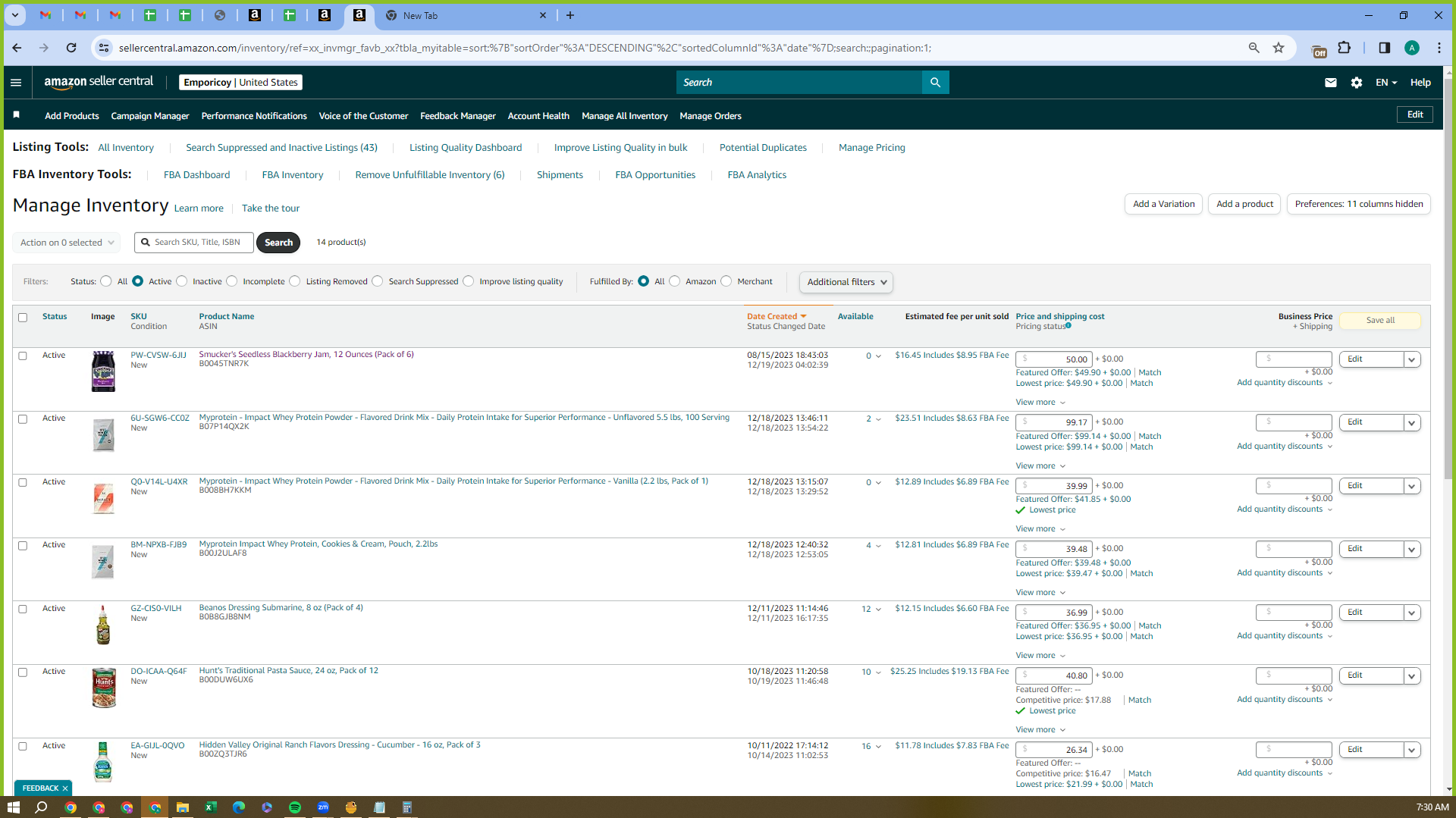Choose the Search Suppressed status filter
Screen dimensions: 1456x818
[378, 281]
